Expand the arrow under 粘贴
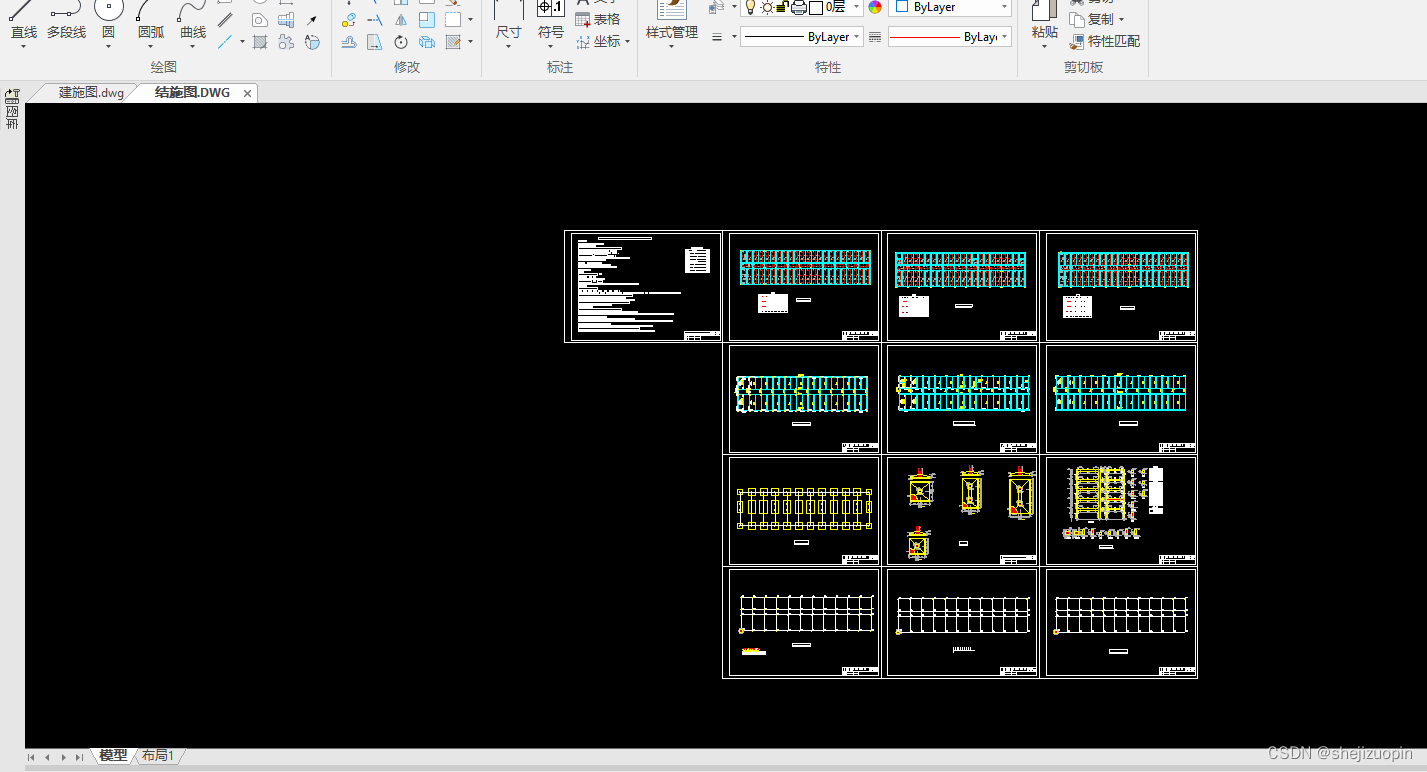1427x772 pixels. (1044, 46)
